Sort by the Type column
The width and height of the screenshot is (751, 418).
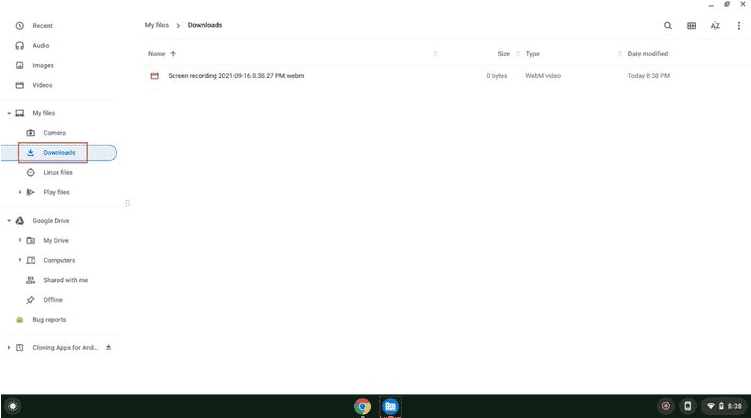tap(533, 54)
